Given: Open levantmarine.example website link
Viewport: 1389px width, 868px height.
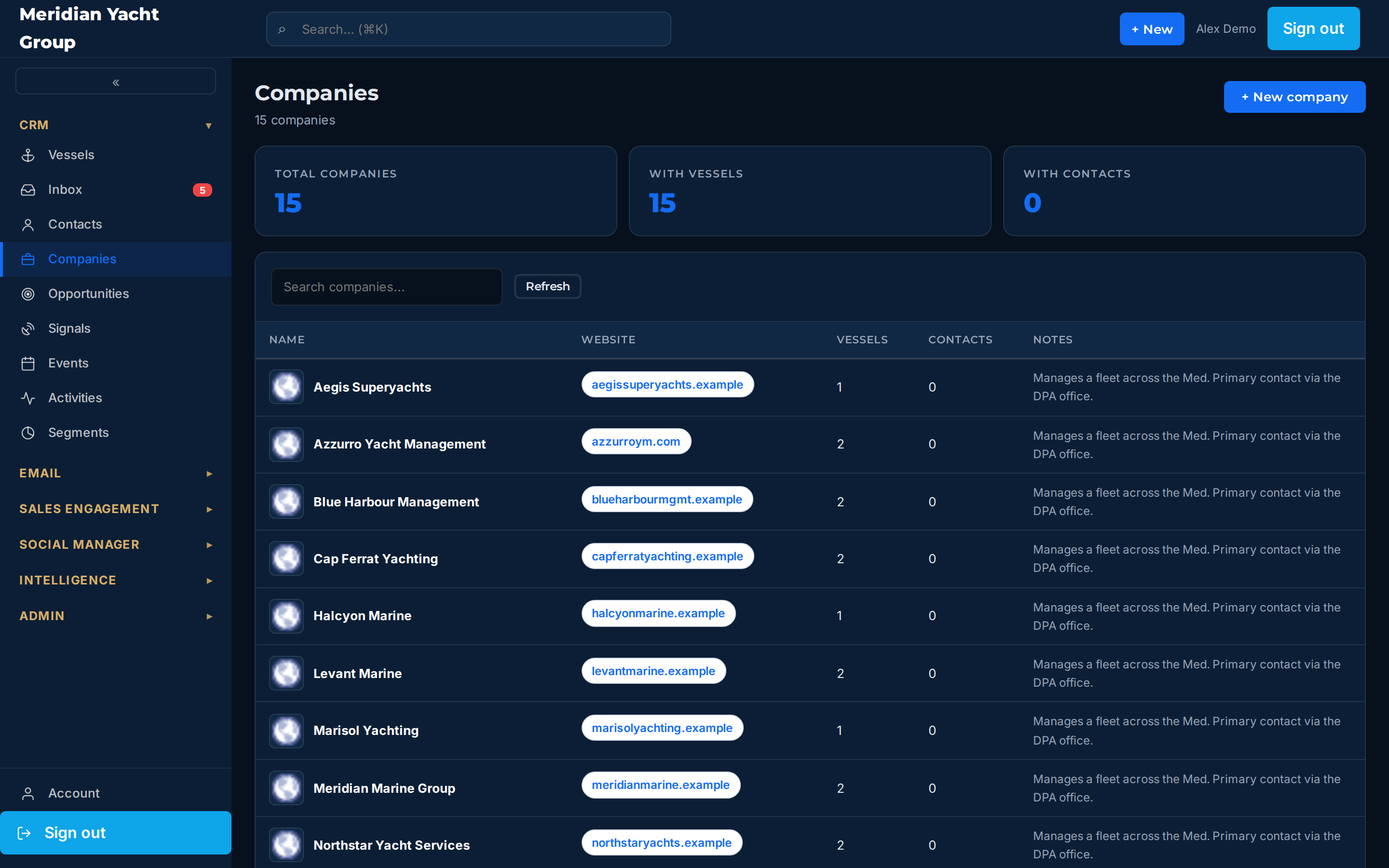Looking at the screenshot, I should [654, 671].
